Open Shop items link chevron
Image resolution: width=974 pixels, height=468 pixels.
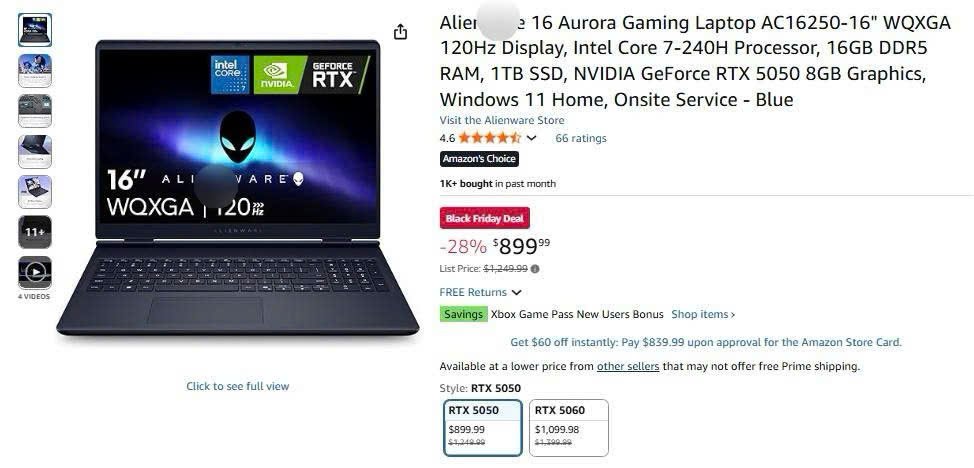(703, 314)
